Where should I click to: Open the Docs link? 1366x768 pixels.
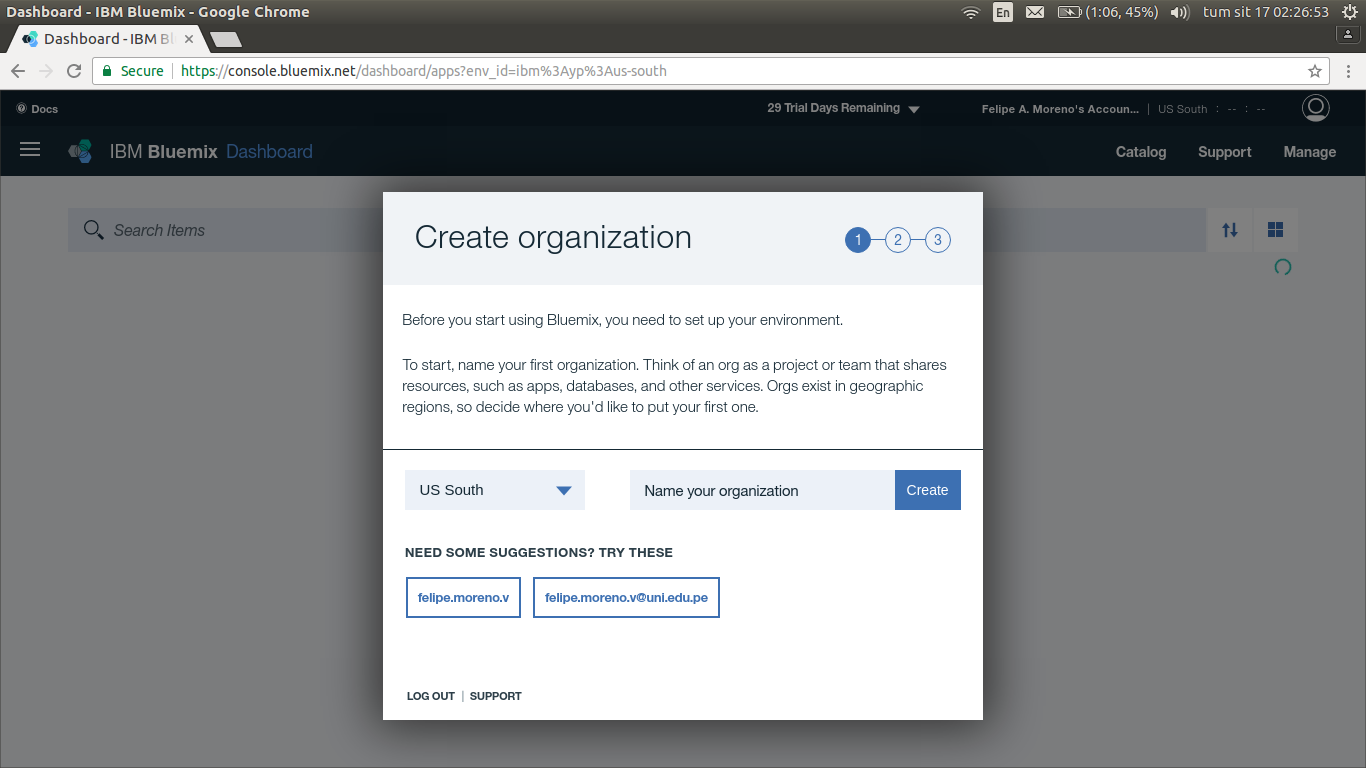(x=38, y=109)
